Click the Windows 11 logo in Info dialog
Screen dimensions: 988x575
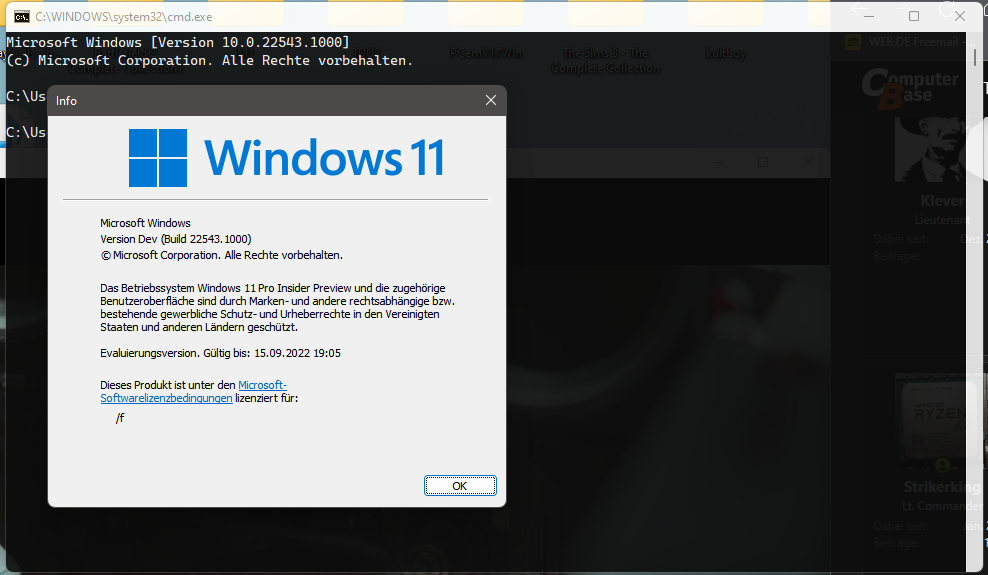[158, 157]
